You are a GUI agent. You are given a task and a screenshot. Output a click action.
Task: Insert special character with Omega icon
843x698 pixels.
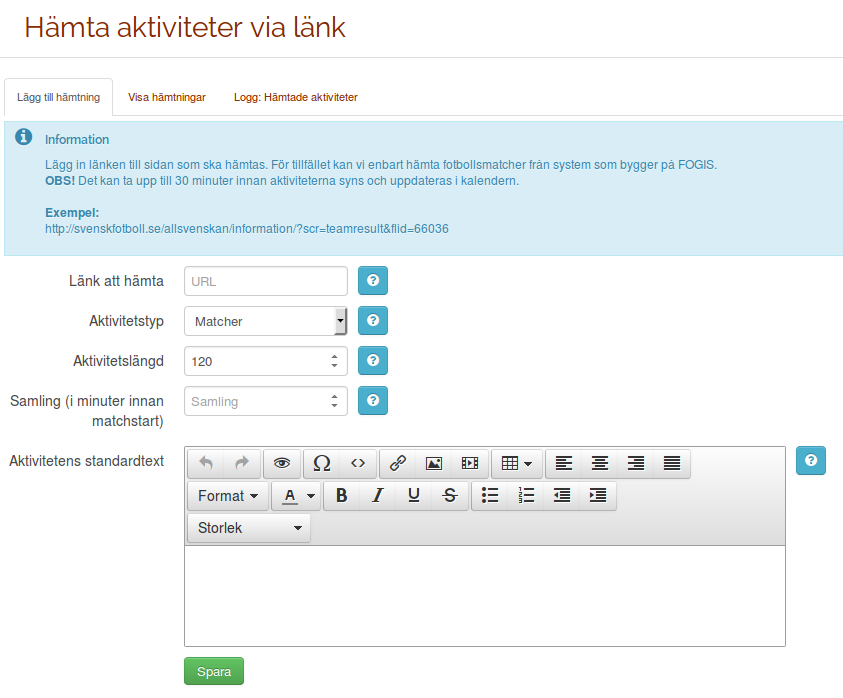pyautogui.click(x=321, y=464)
